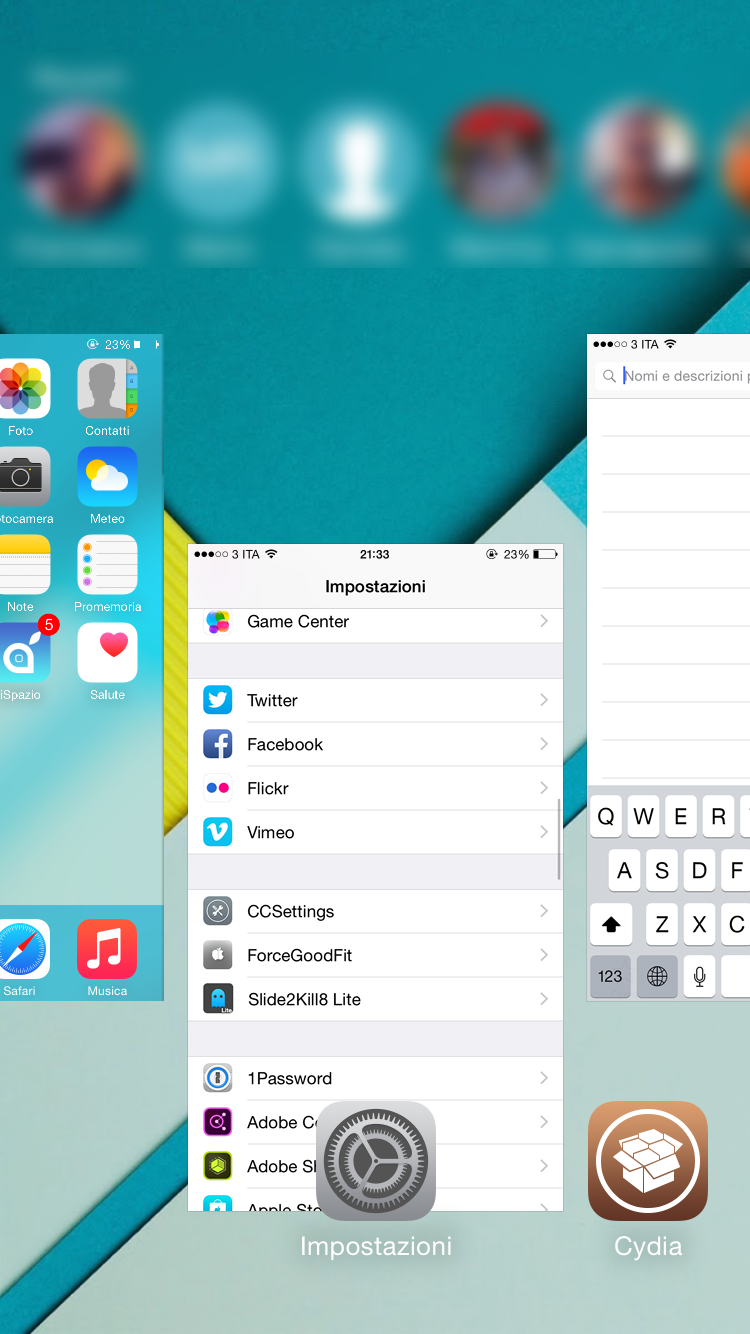Tap the shift arrow key on keyboard
The height and width of the screenshot is (1334, 750).
coord(610,925)
